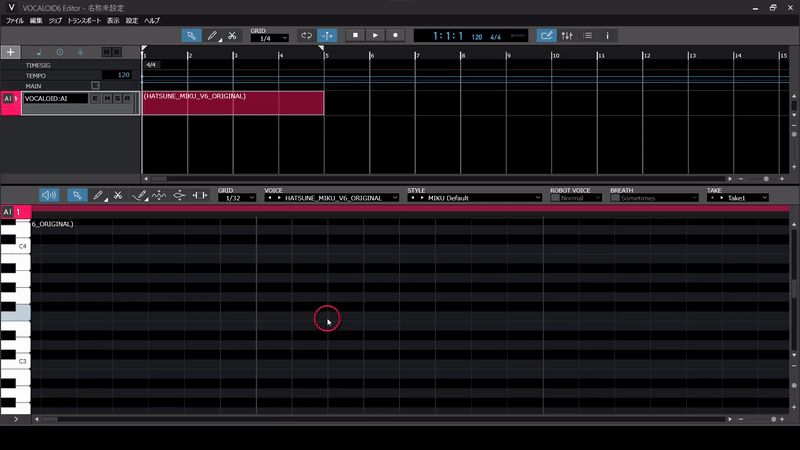The width and height of the screenshot is (800, 450).
Task: Click the music note icon in track header
Action: point(39,52)
